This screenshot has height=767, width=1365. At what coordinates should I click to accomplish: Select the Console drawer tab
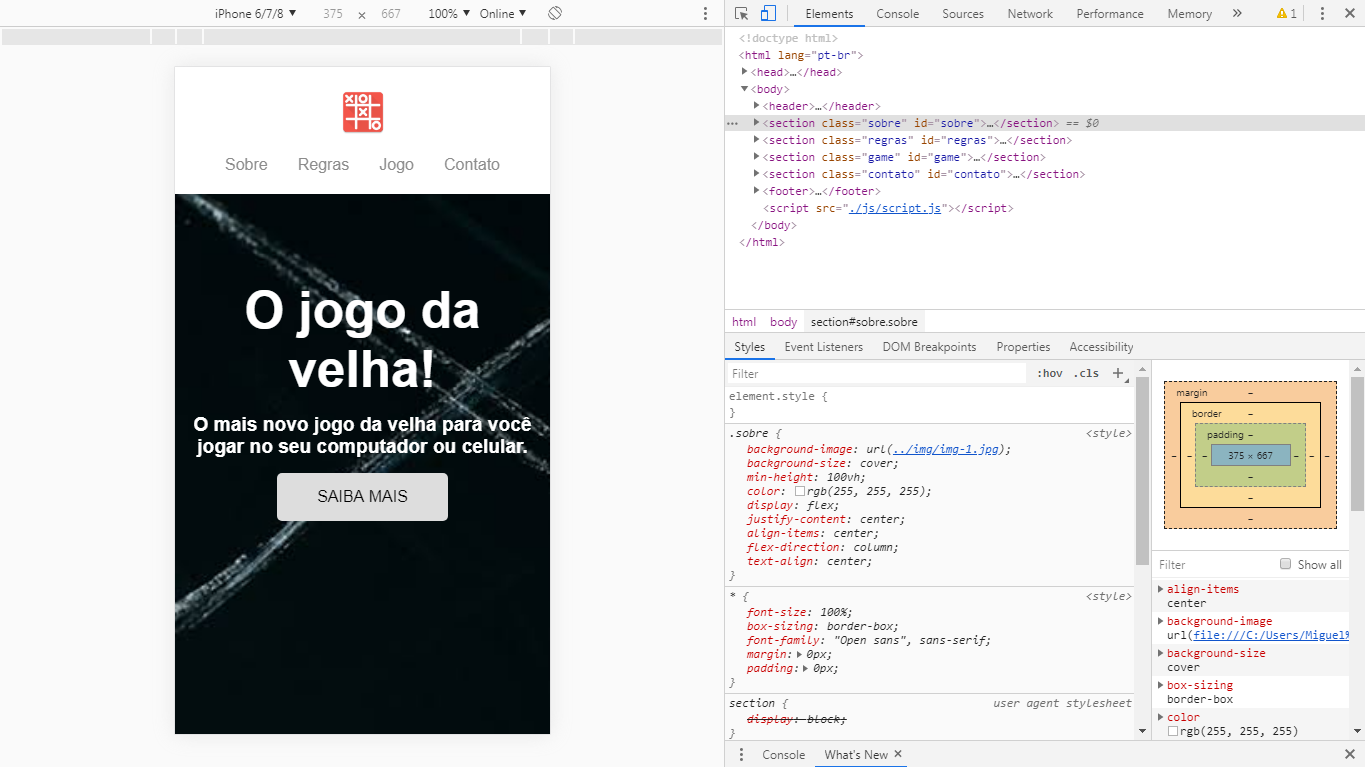[x=783, y=755]
